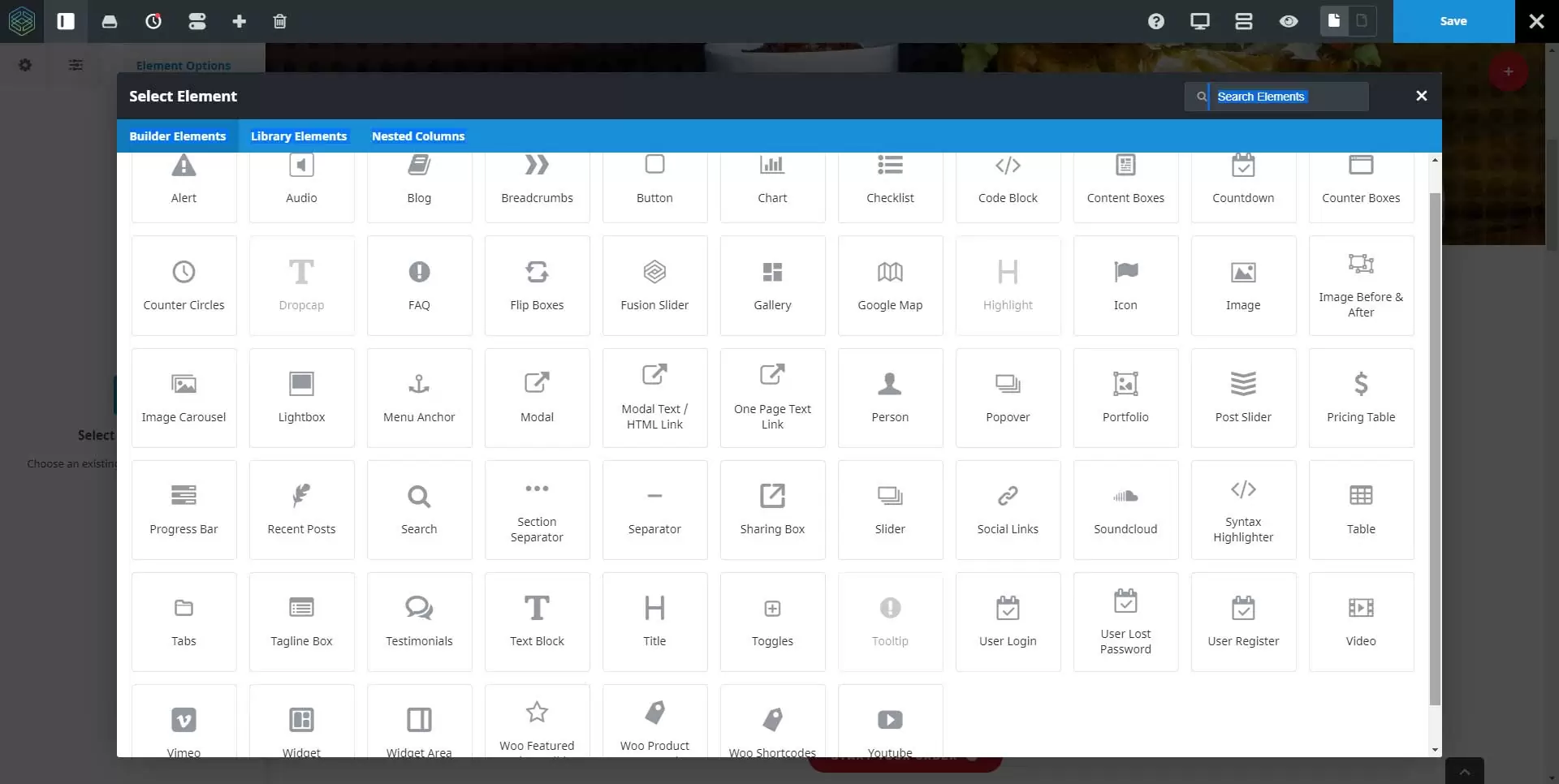Screen dimensions: 1559x784
Task: Insert the Soundcloud element
Action: pos(1125,510)
